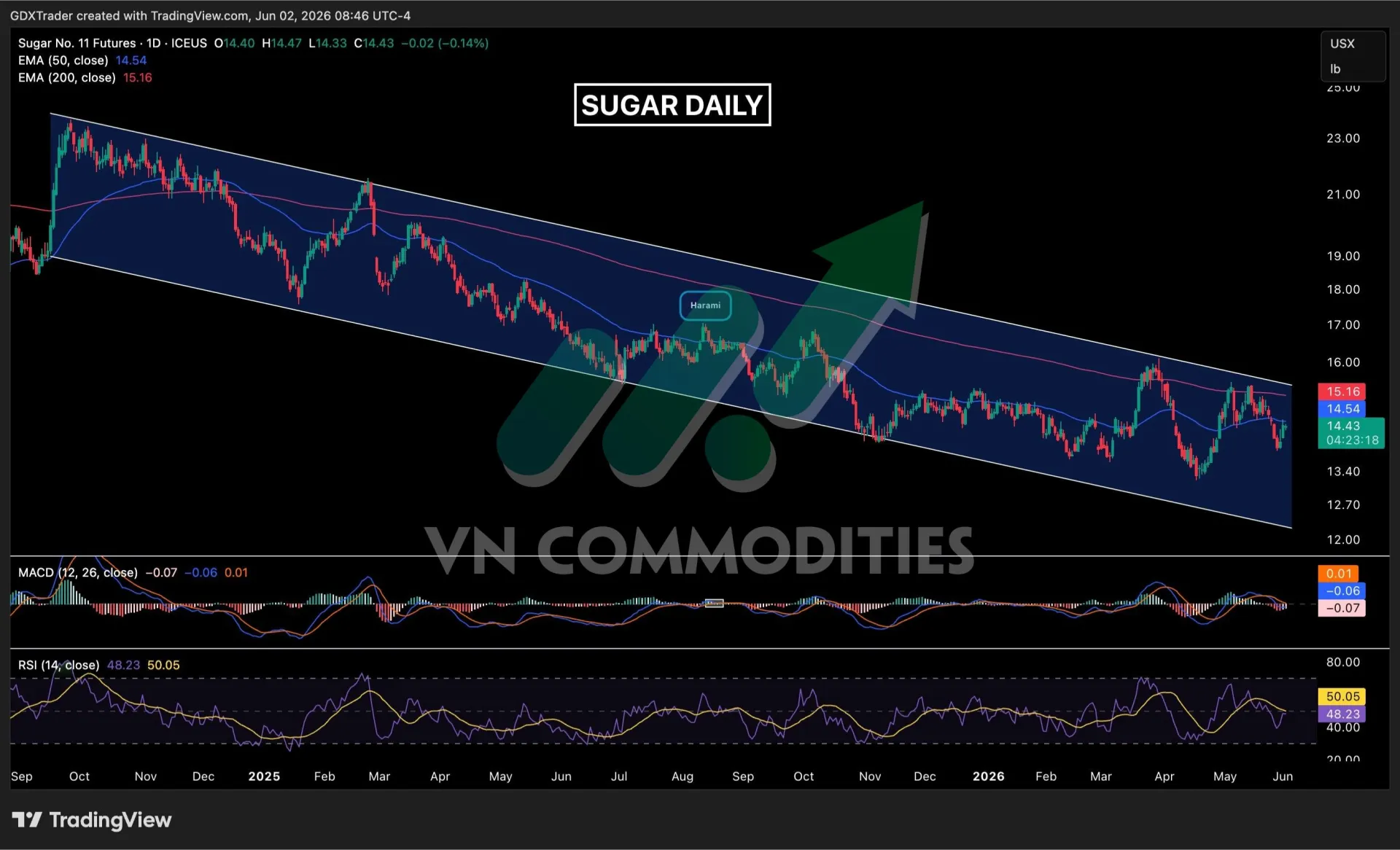
Task: Click the EMA 50 price tag 14.54
Action: 1342,408
